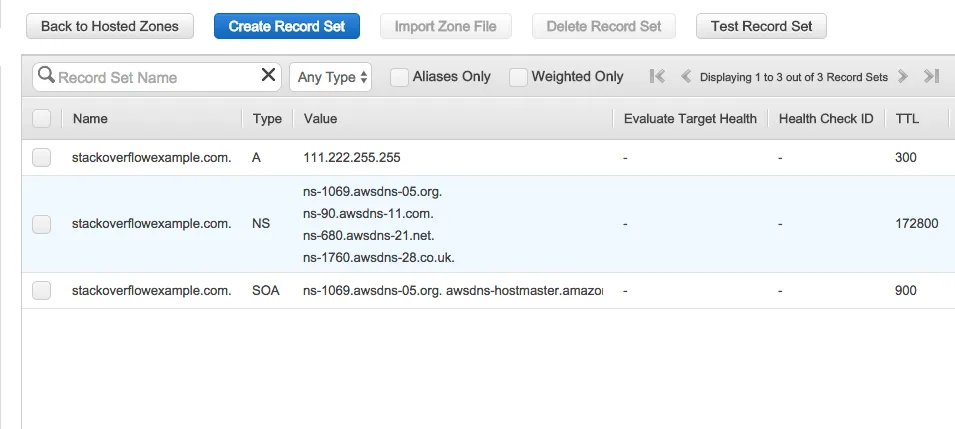Image resolution: width=955 pixels, height=429 pixels.
Task: Select the SOA record row checkbox
Action: point(41,291)
